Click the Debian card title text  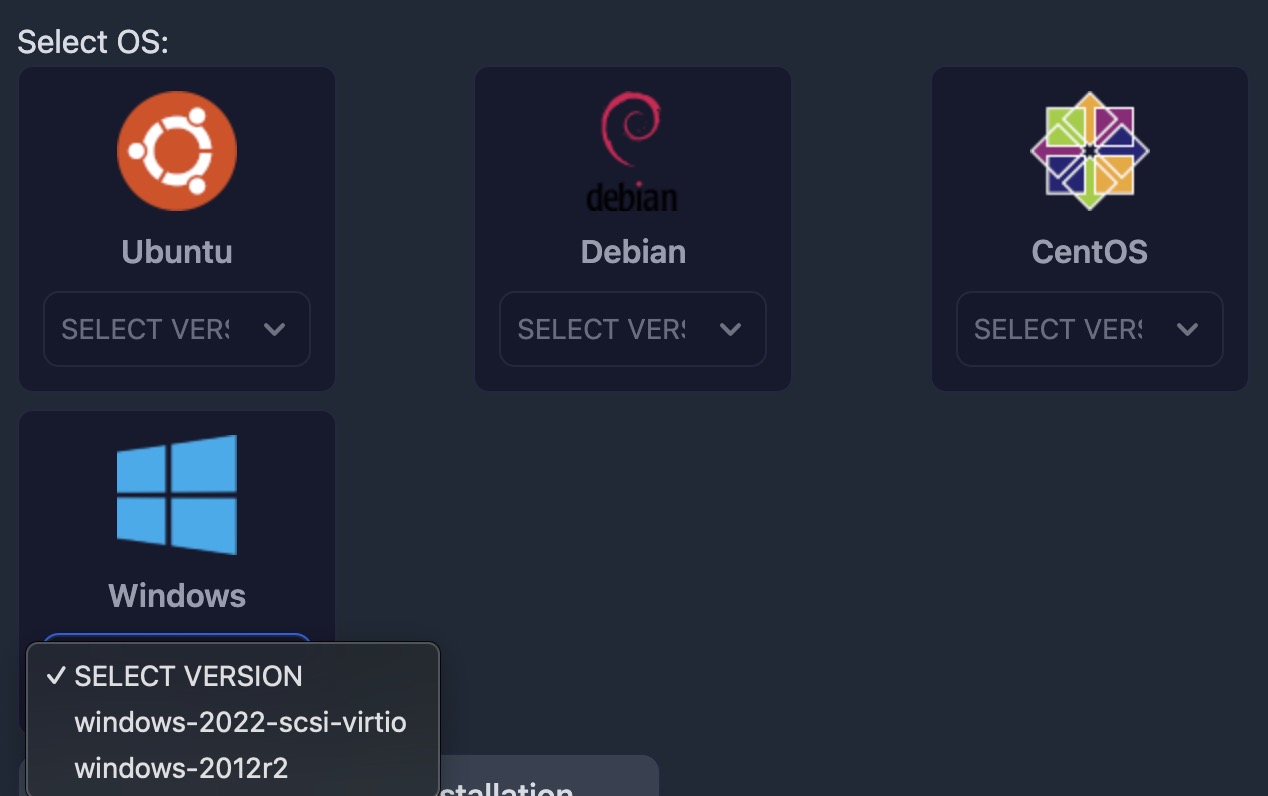click(x=633, y=252)
